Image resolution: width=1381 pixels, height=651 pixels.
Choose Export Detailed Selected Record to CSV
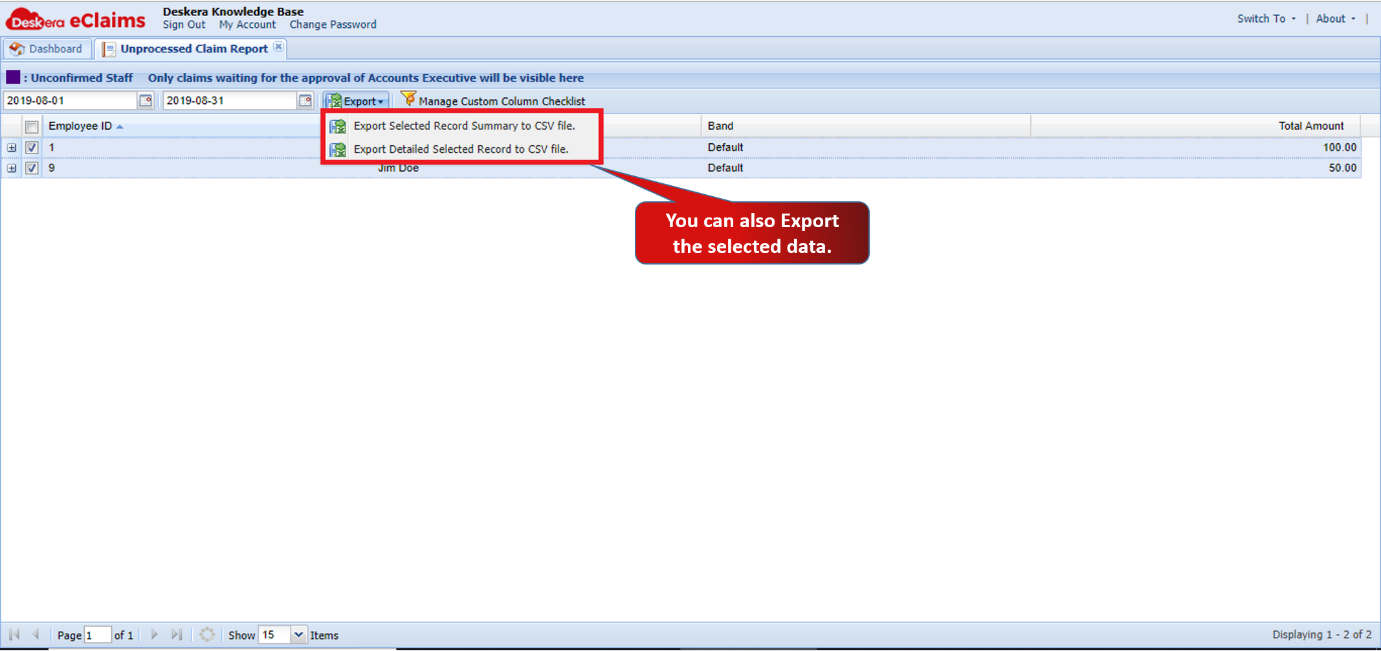click(x=461, y=149)
